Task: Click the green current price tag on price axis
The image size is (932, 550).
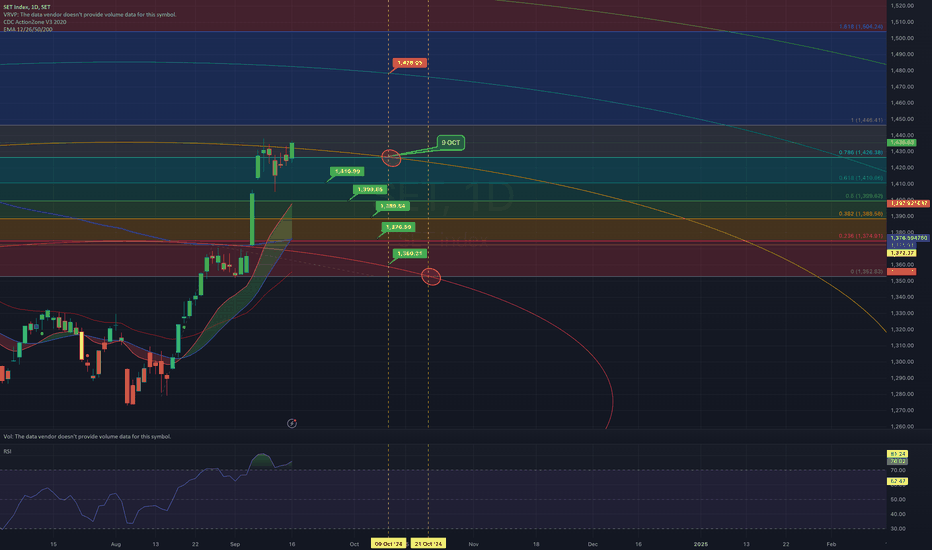Action: tap(902, 143)
